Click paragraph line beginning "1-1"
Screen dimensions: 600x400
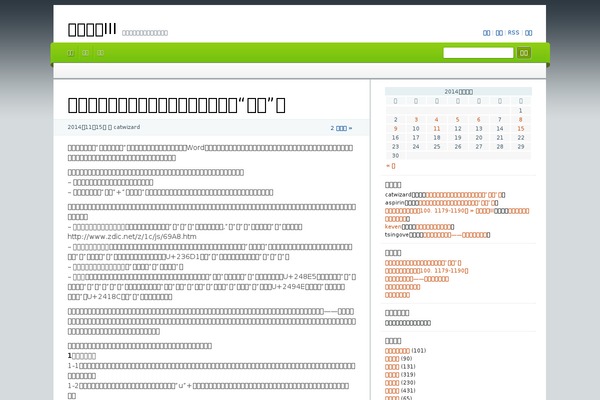tap(211, 371)
